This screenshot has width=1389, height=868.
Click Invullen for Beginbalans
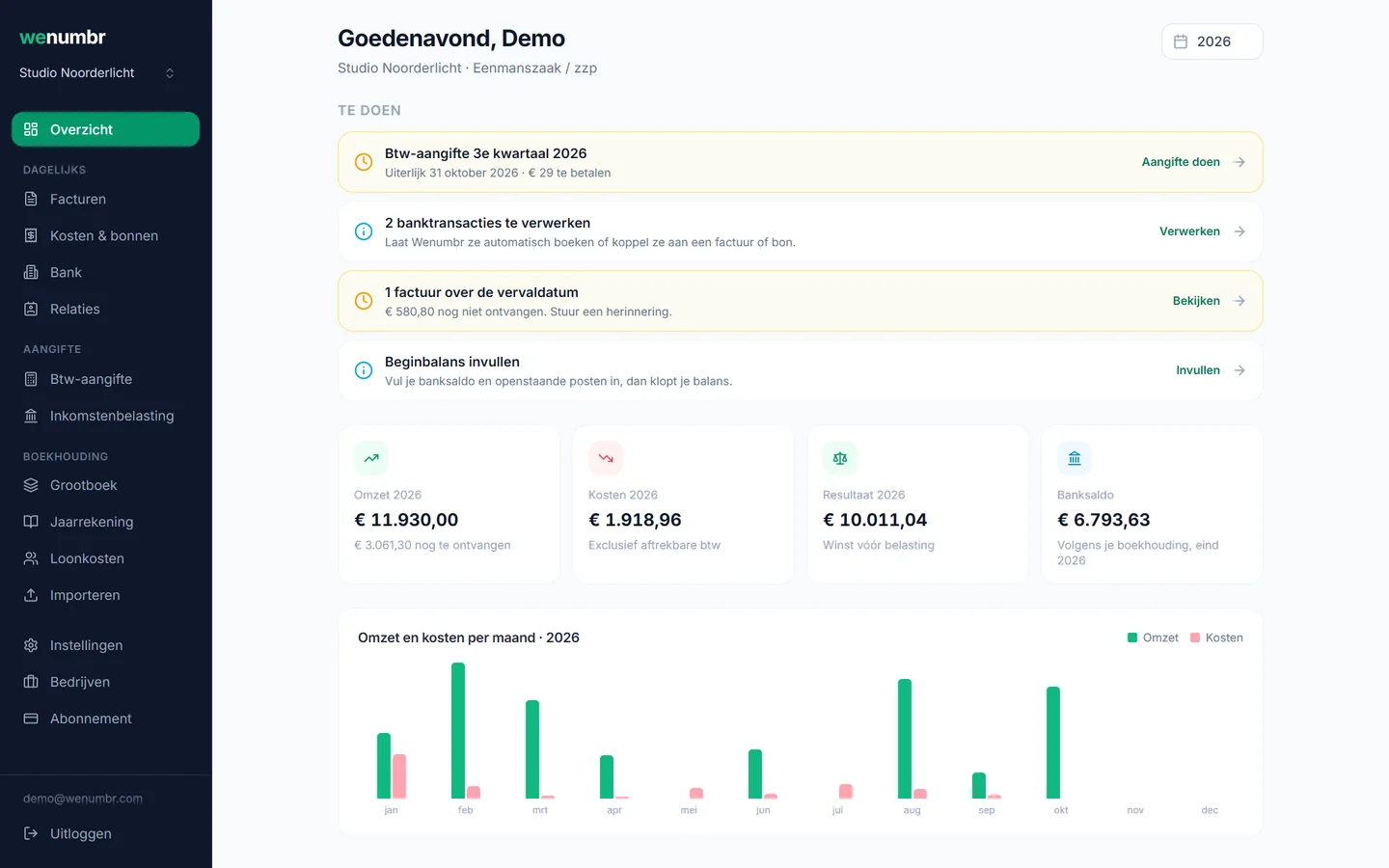[x=1198, y=370]
